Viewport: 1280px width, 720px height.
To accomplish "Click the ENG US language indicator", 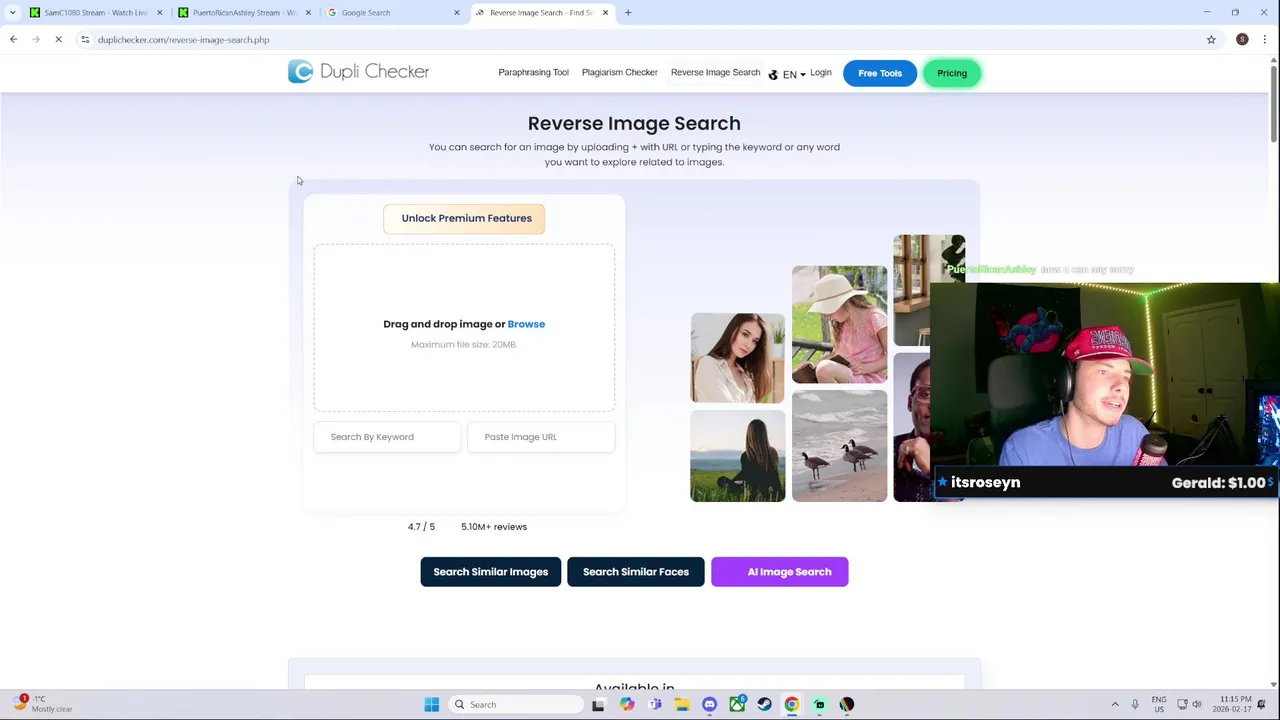I will tap(1159, 704).
